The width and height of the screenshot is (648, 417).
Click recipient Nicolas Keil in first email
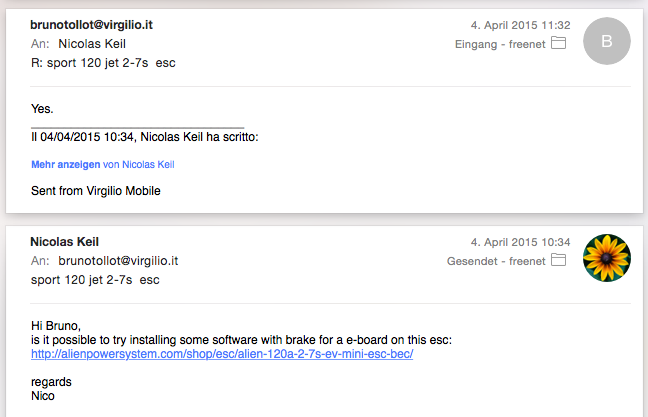point(92,44)
